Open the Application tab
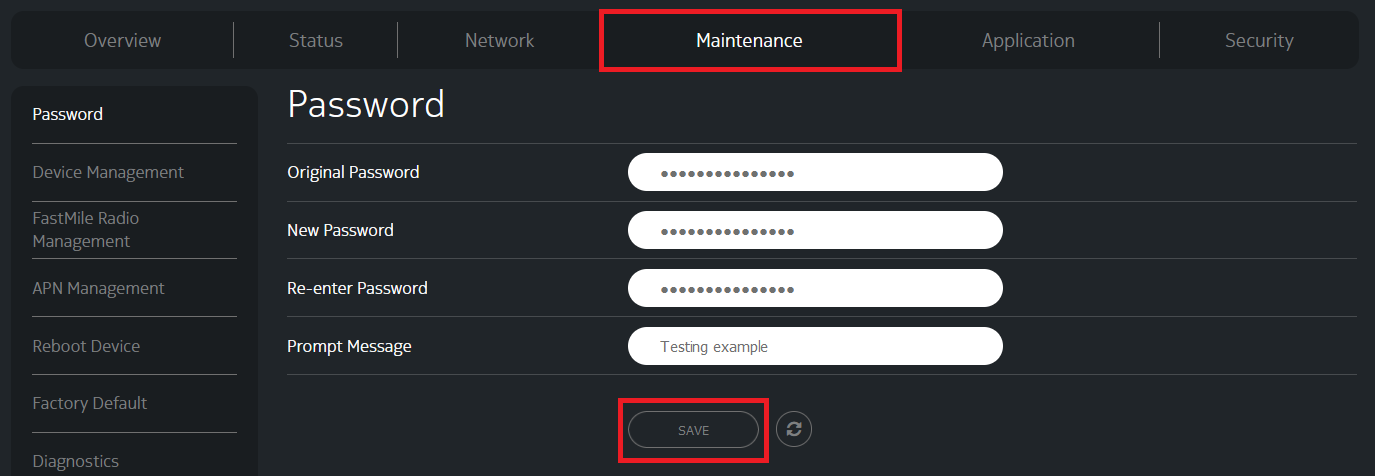 pos(1028,41)
